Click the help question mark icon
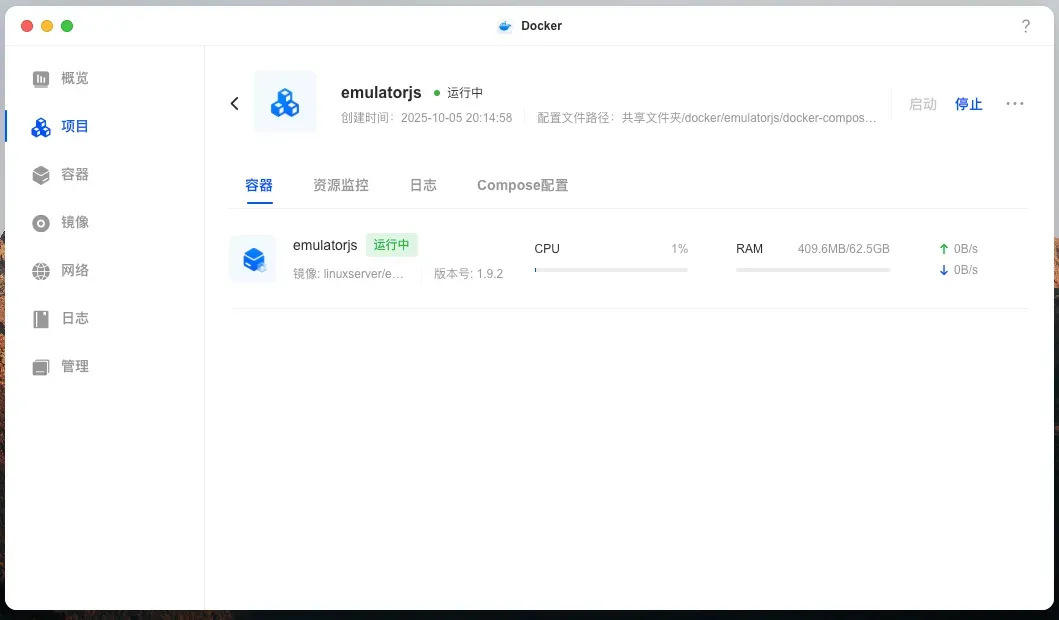 1025,27
